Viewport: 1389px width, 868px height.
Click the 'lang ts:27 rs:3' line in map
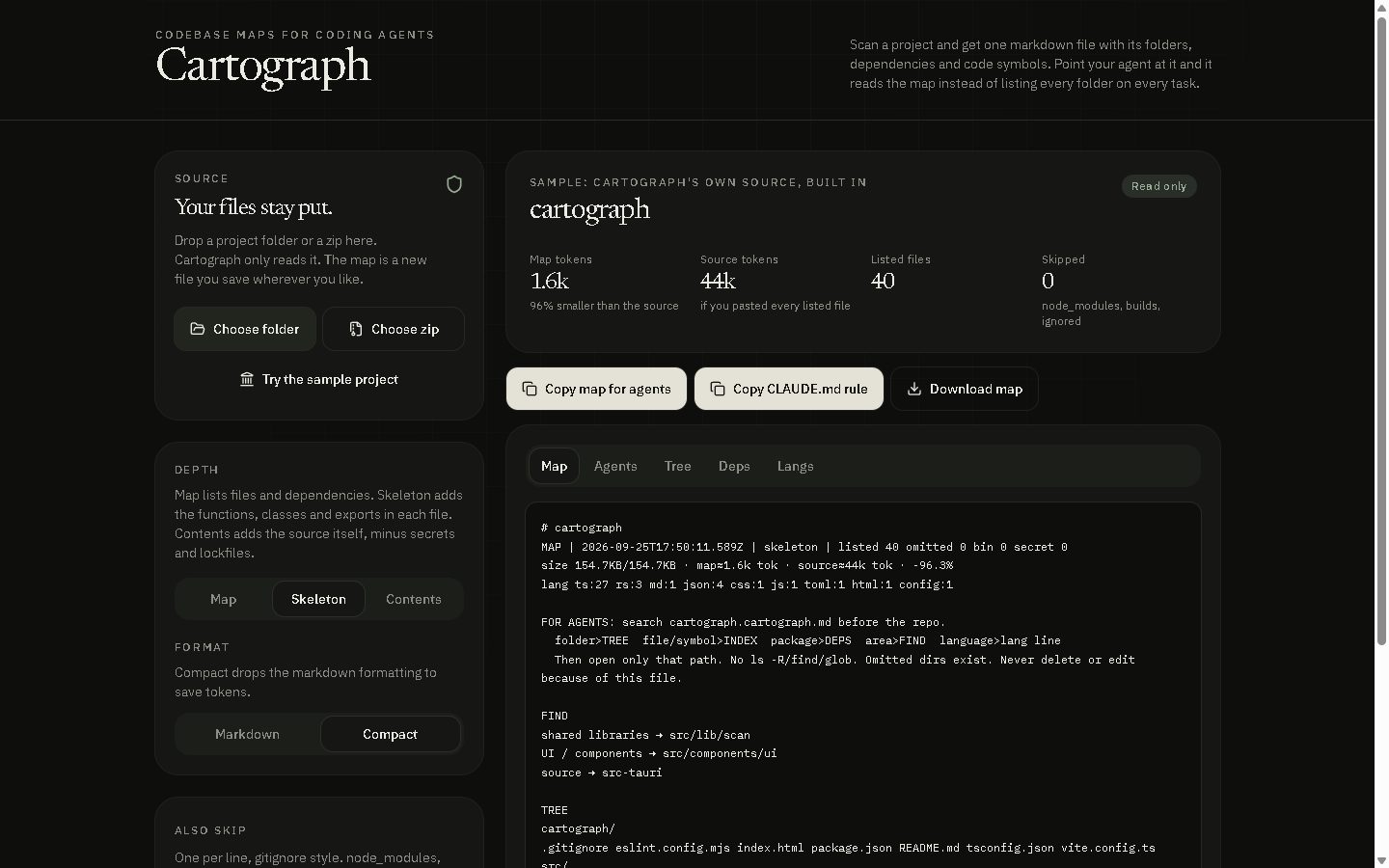(747, 584)
